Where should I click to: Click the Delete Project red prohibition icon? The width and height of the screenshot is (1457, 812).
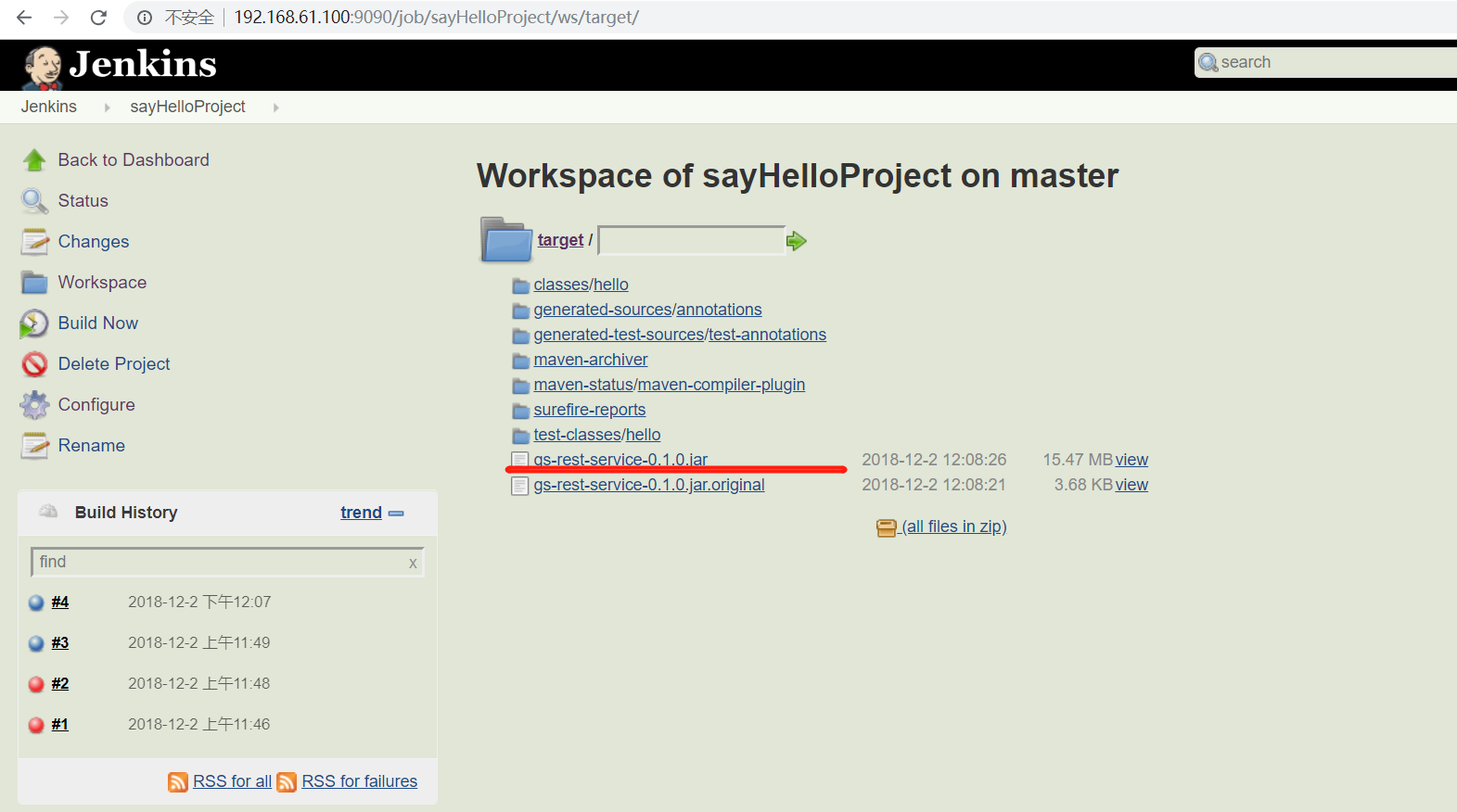(34, 364)
